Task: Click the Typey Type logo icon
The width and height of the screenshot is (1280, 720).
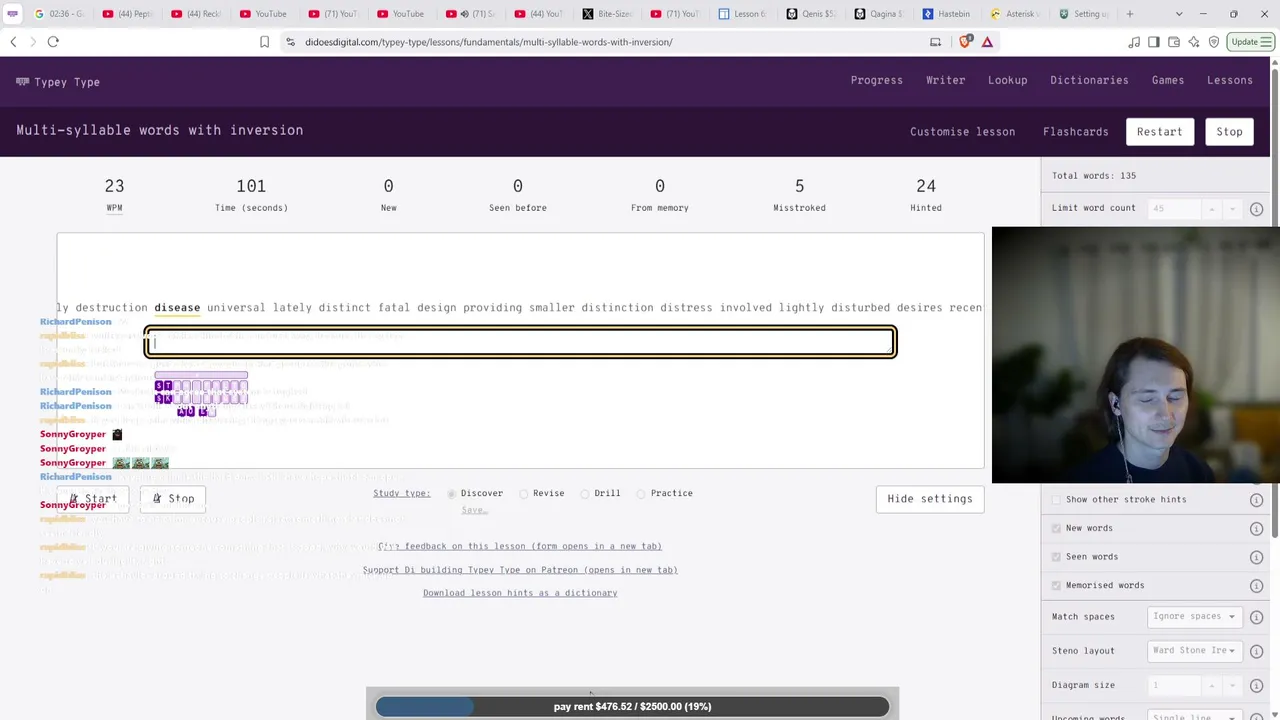Action: pyautogui.click(x=22, y=82)
